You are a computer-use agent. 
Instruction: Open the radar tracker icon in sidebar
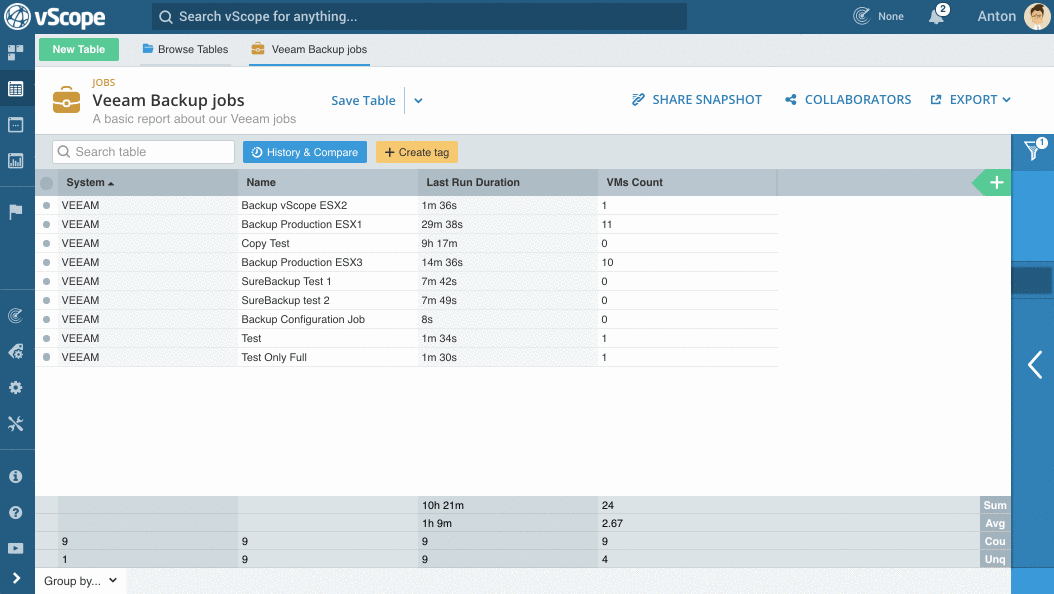tap(15, 316)
